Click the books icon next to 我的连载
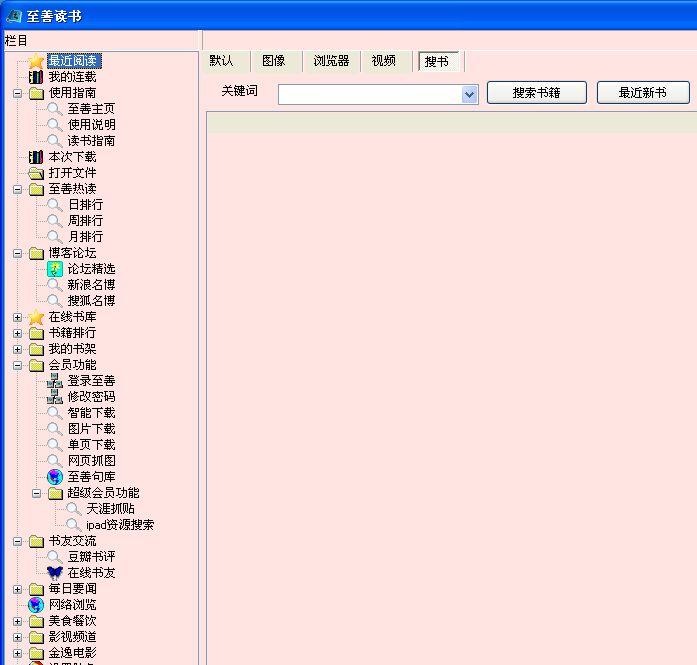This screenshot has height=665, width=697. 36,77
